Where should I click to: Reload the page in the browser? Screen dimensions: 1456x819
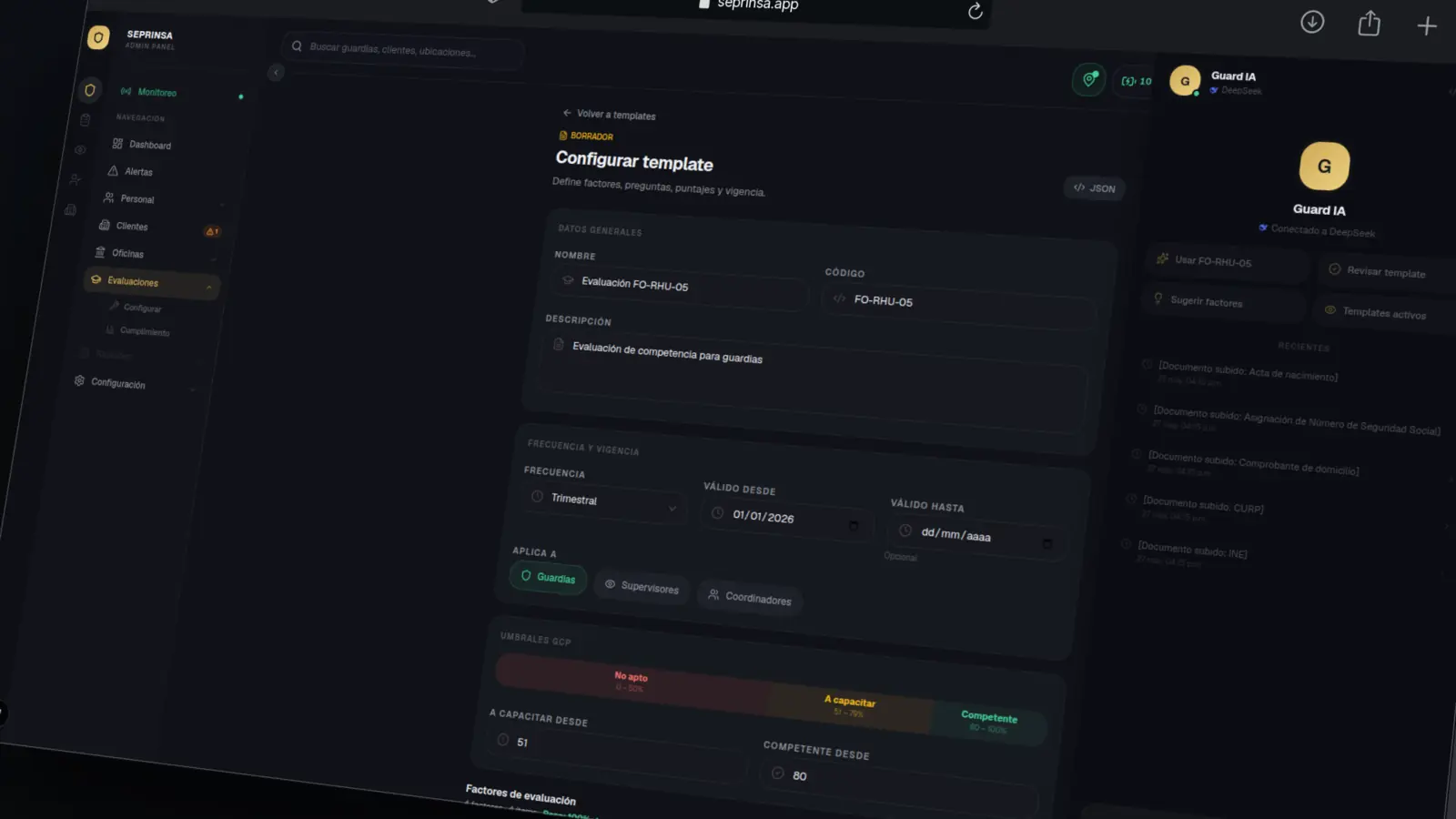(x=975, y=11)
